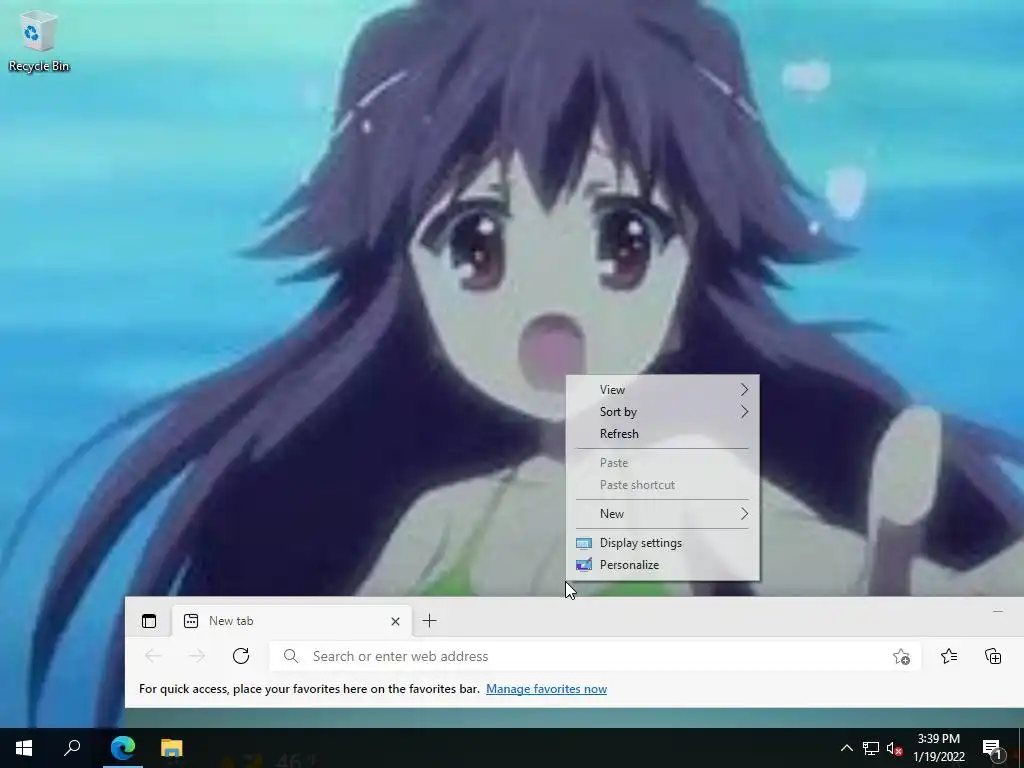Minimize the Edge window
This screenshot has height=768, width=1024.
pos(998,612)
